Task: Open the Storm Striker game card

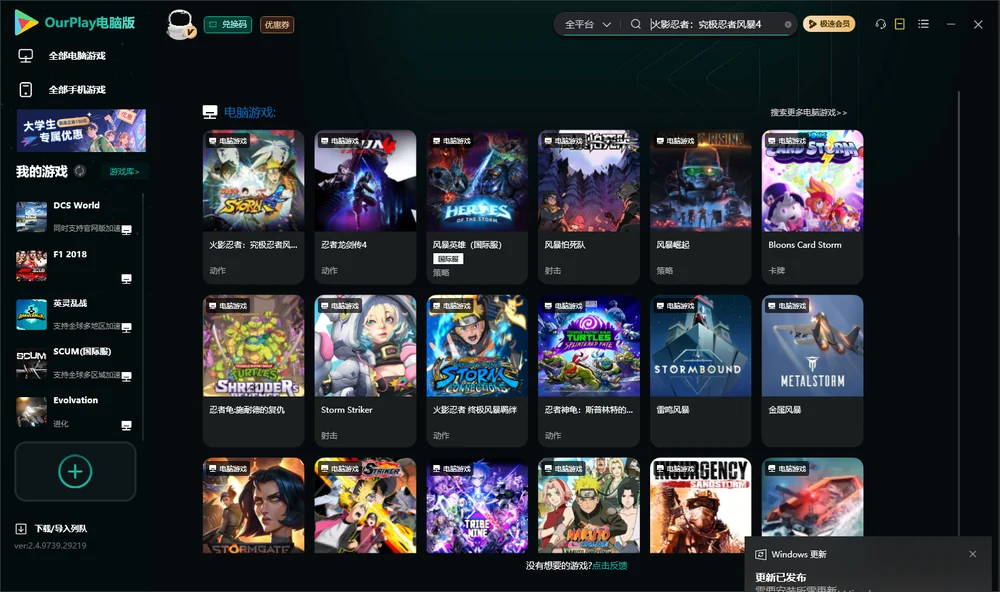Action: coord(365,371)
